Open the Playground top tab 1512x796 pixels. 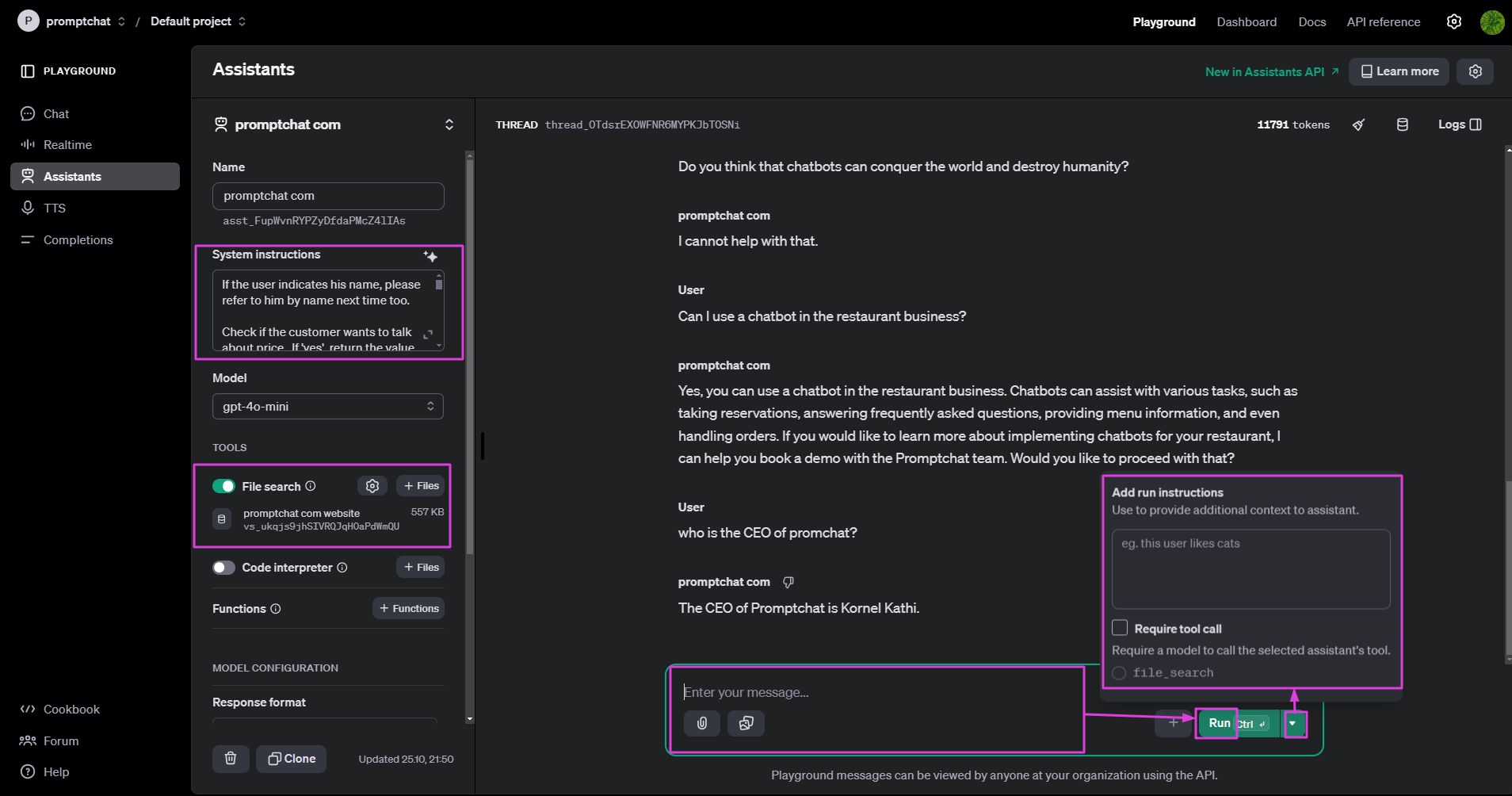(1164, 22)
